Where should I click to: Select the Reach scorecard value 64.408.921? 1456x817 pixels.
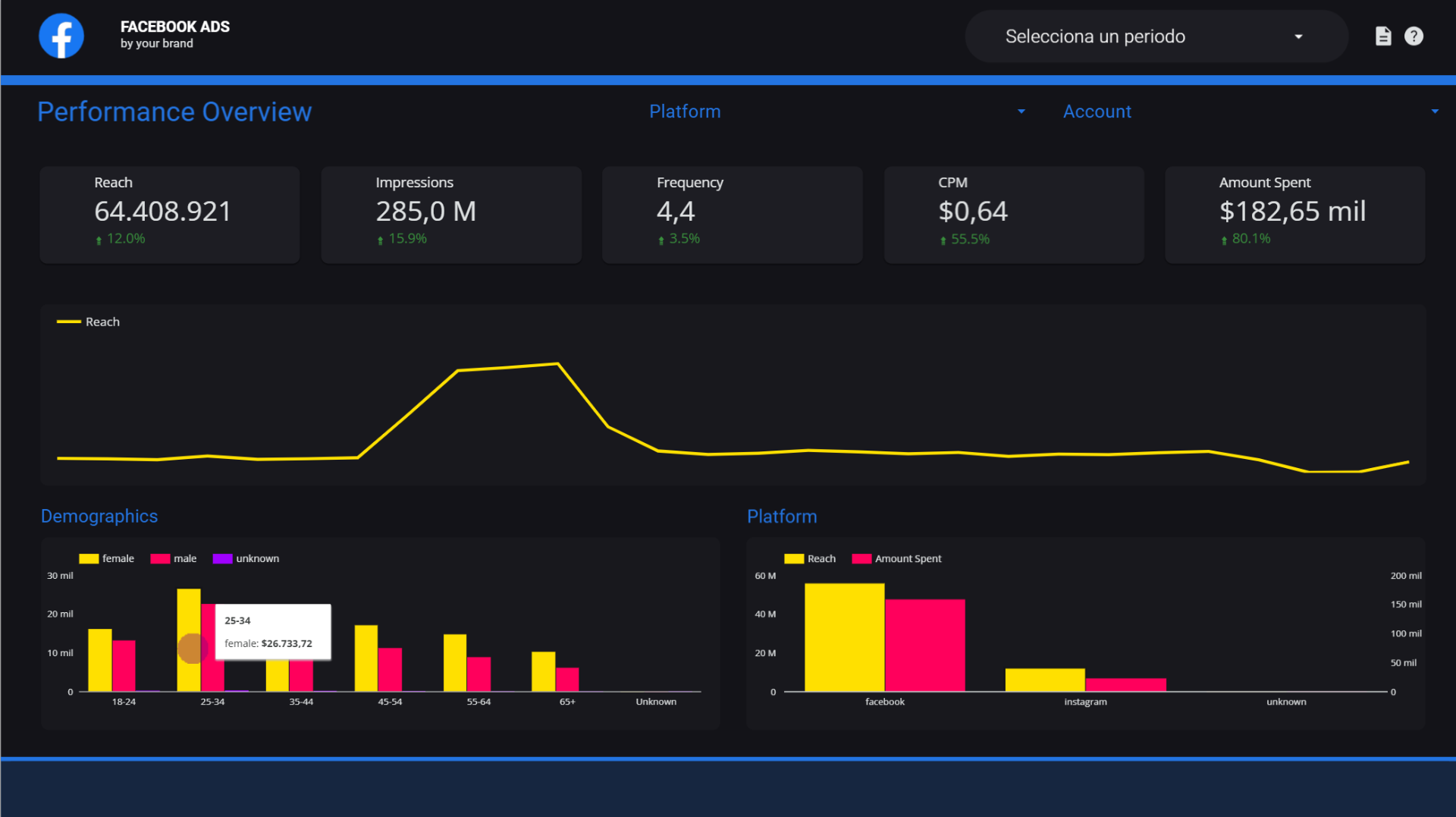click(162, 211)
